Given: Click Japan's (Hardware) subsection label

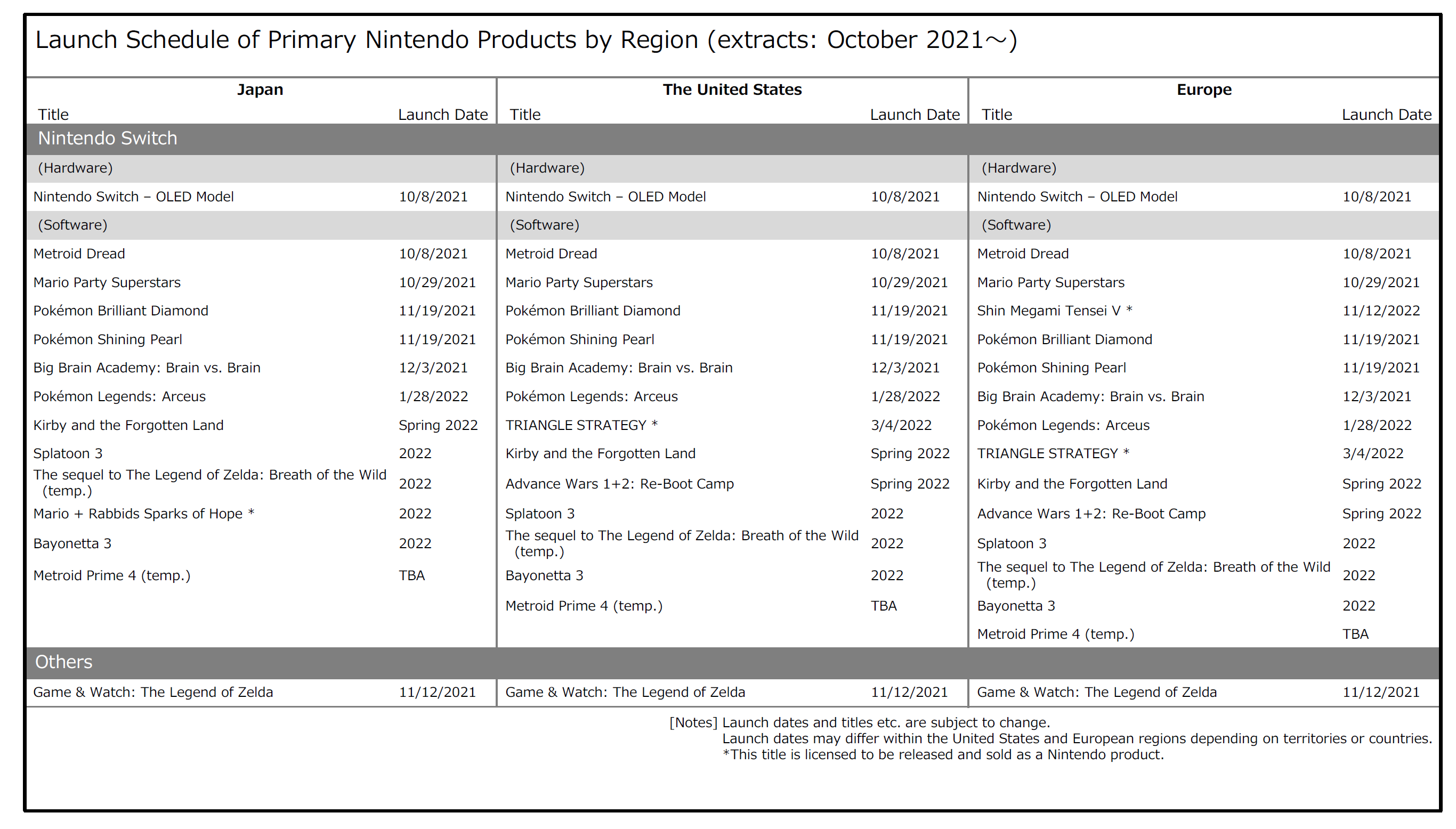Looking at the screenshot, I should click(x=75, y=168).
